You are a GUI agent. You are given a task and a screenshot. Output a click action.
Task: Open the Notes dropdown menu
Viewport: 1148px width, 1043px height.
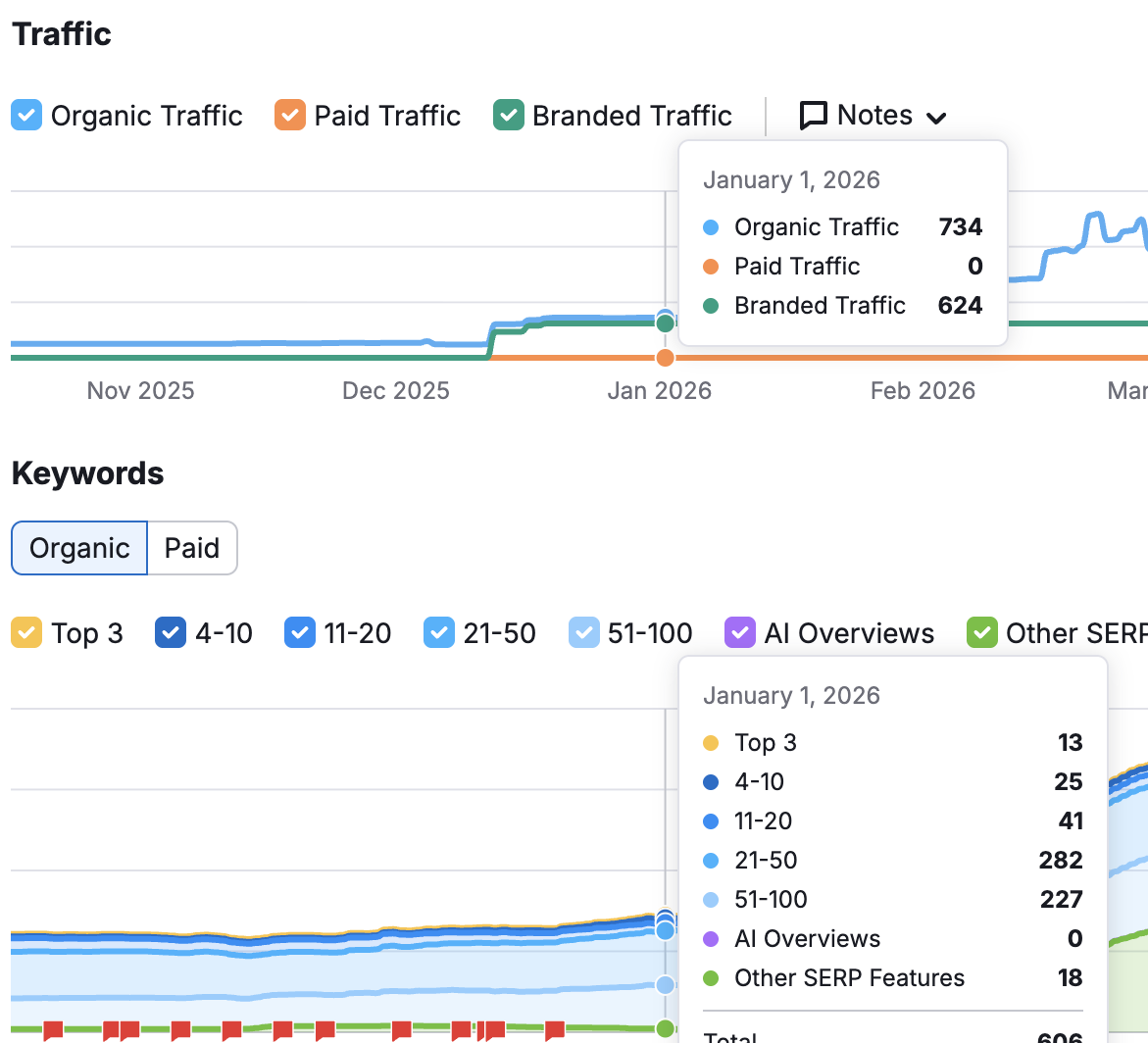pyautogui.click(x=873, y=116)
